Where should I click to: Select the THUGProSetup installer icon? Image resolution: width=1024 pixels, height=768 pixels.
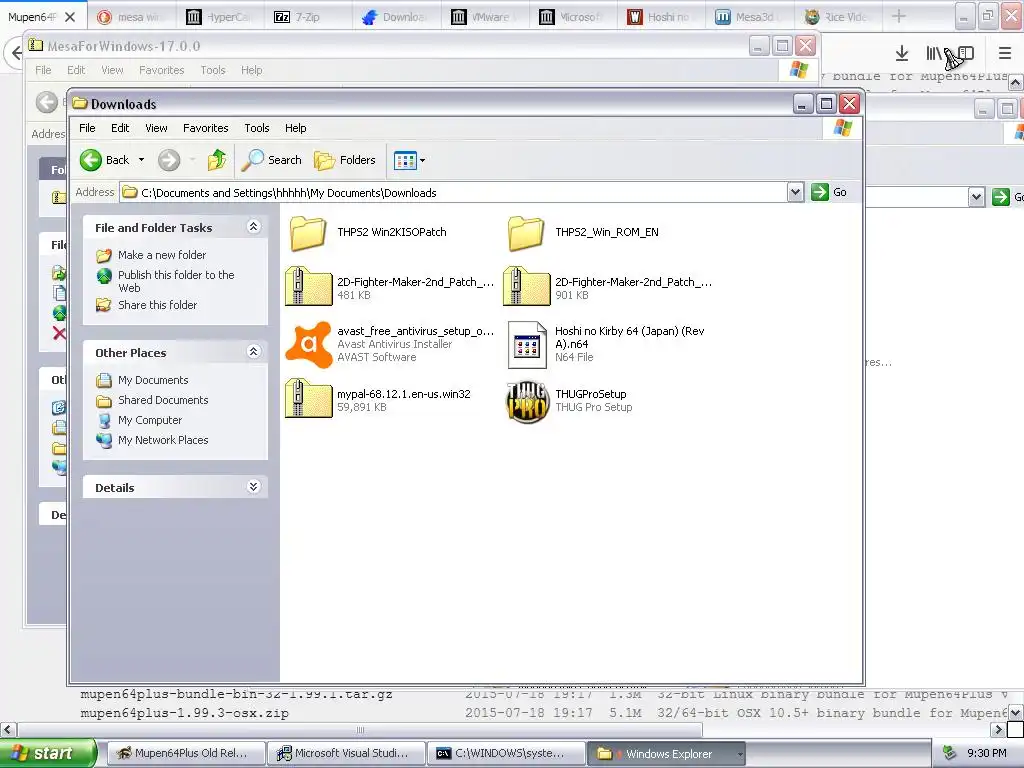(x=528, y=402)
